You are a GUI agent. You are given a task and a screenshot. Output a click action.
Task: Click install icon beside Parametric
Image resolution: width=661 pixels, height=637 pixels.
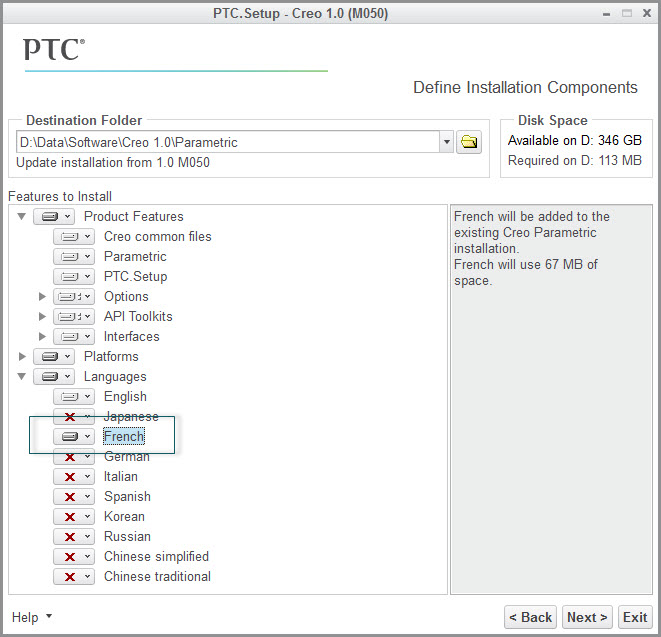[70, 256]
